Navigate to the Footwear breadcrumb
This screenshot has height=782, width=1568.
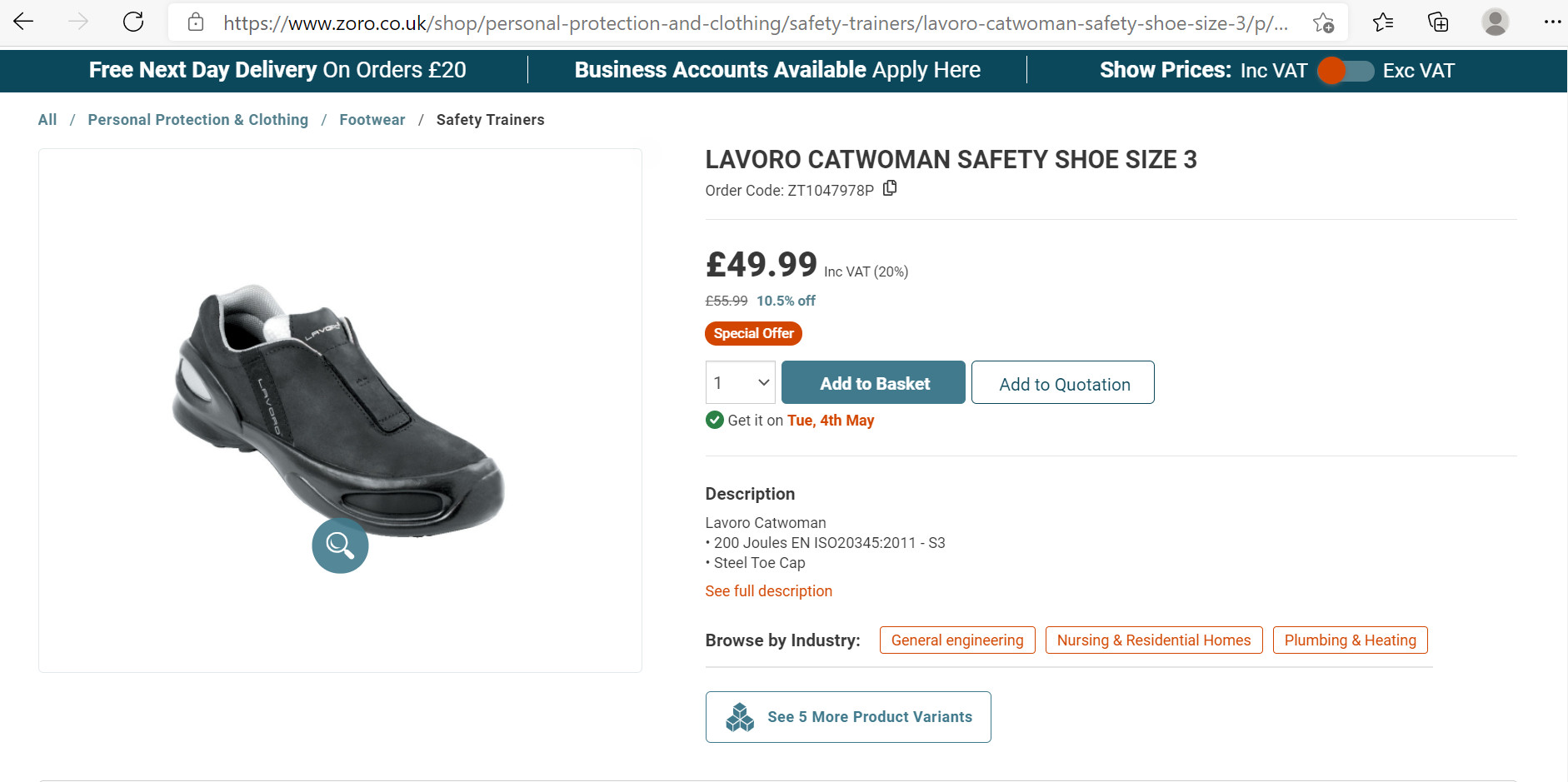(372, 120)
